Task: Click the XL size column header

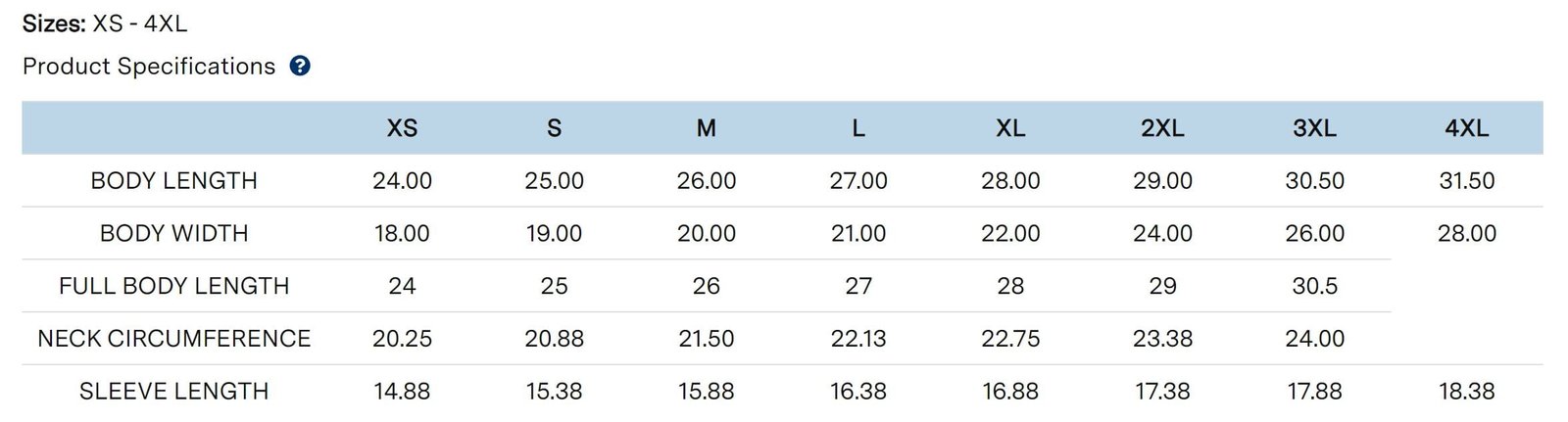Action: [1010, 128]
